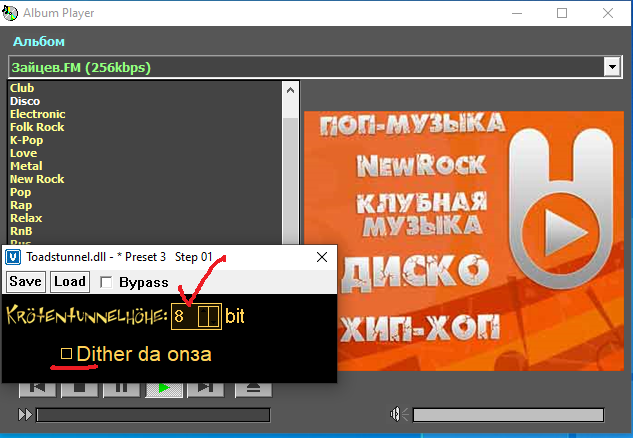Click the green play button

point(164,389)
